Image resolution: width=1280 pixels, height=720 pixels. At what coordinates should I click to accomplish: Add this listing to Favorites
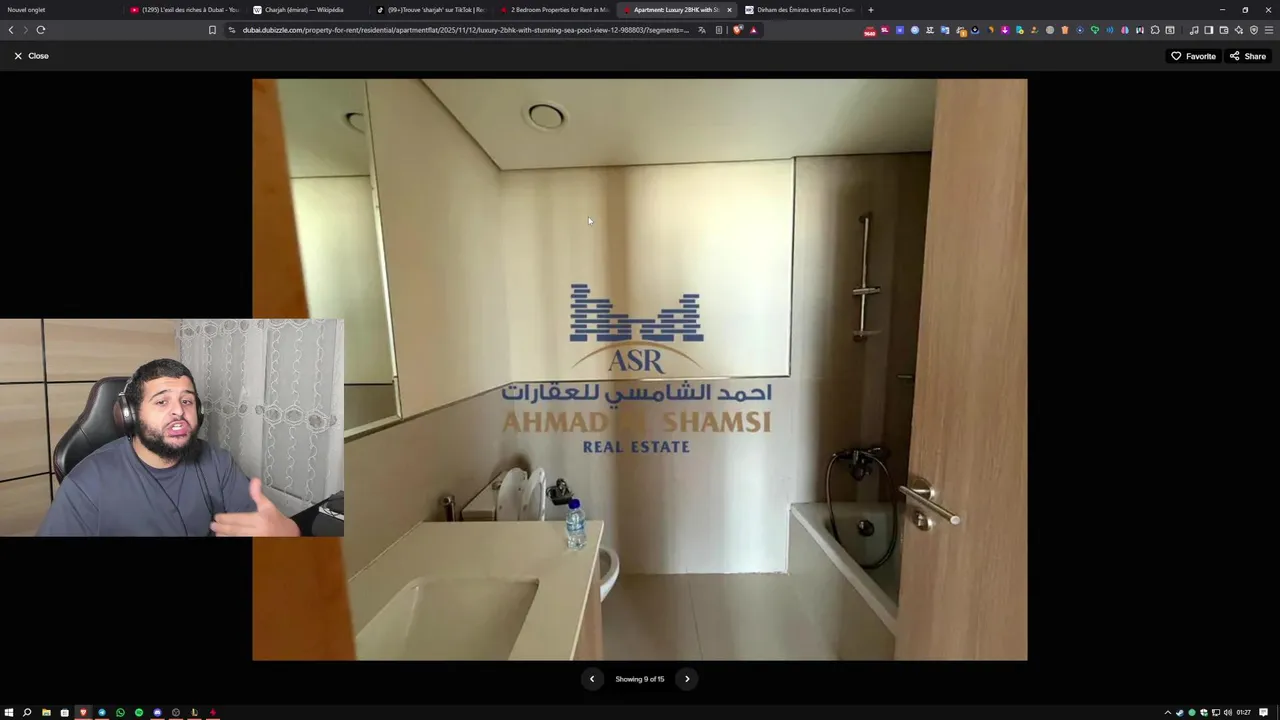point(1193,56)
